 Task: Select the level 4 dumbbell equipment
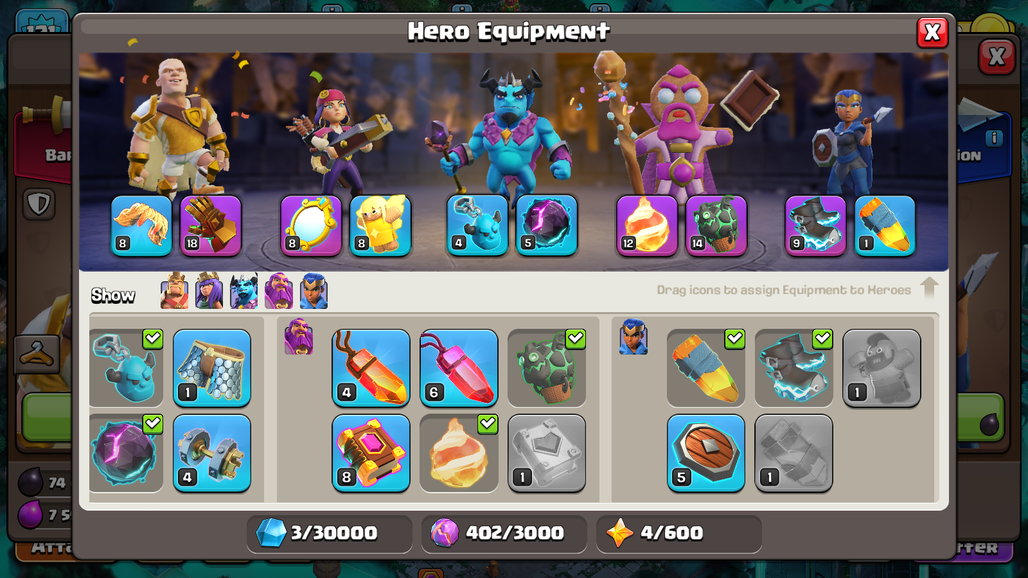pos(212,453)
